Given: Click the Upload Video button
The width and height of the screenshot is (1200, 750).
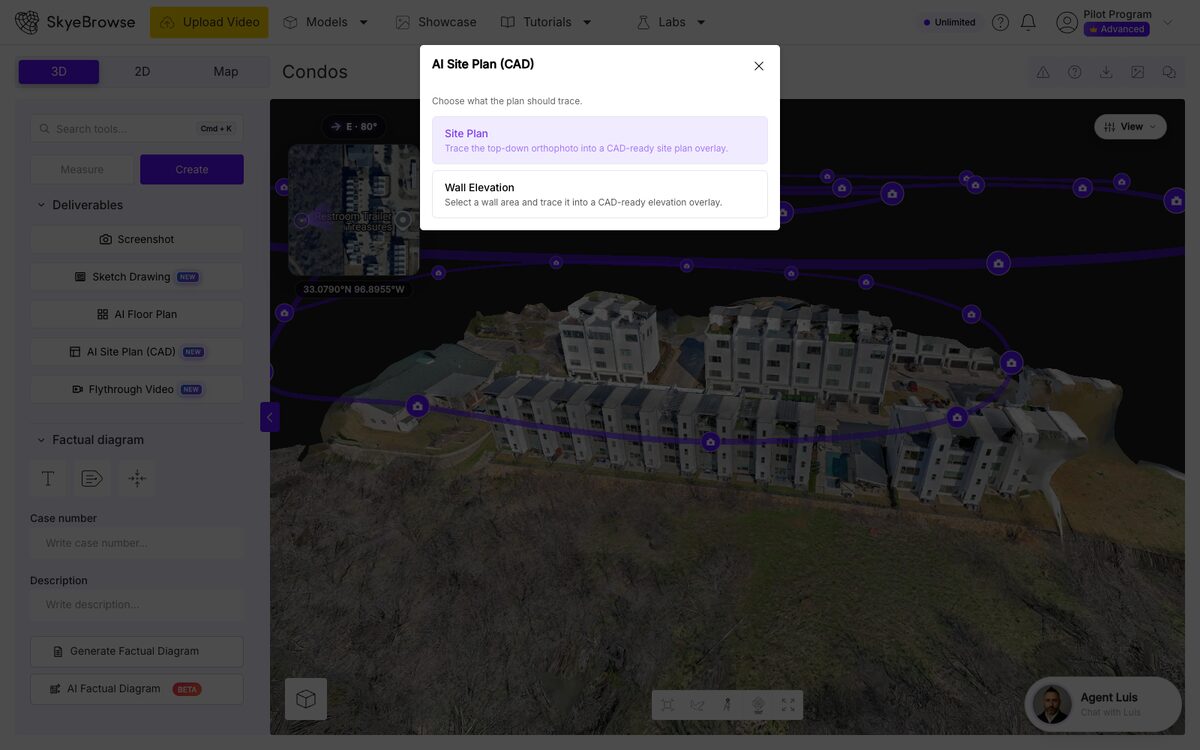Looking at the screenshot, I should [x=209, y=22].
